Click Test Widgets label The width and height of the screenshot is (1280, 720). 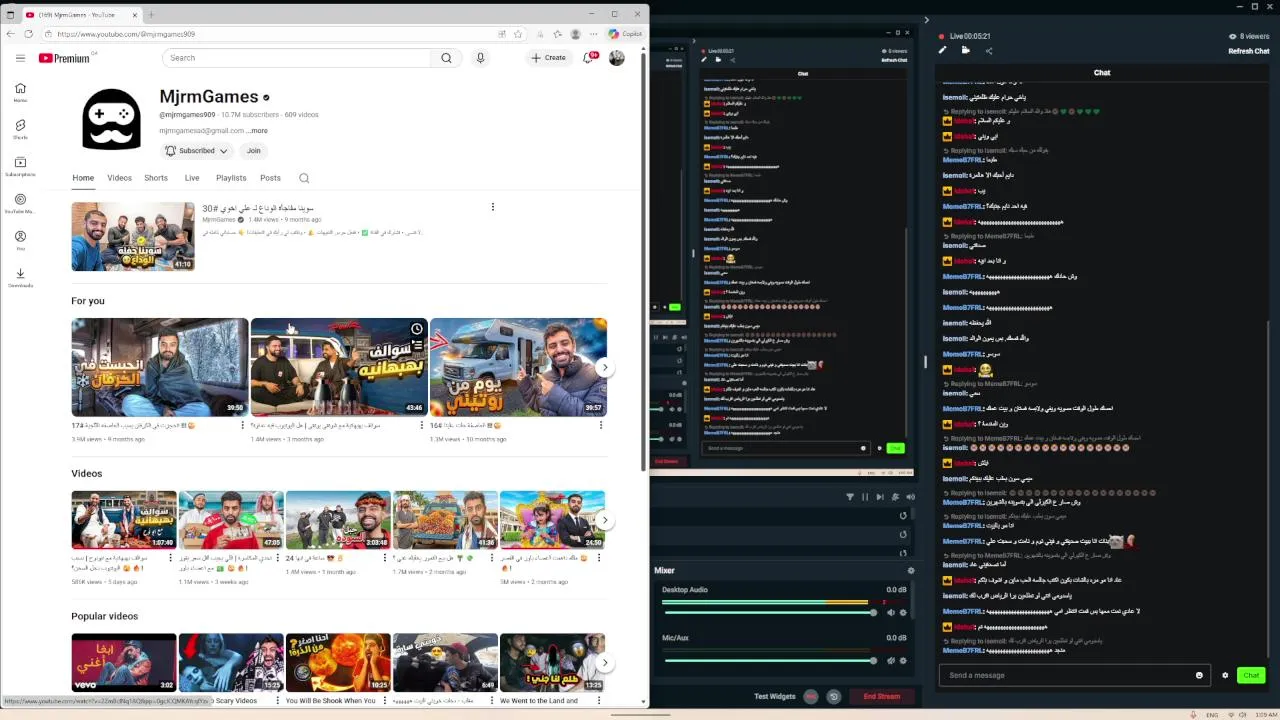[x=775, y=696]
